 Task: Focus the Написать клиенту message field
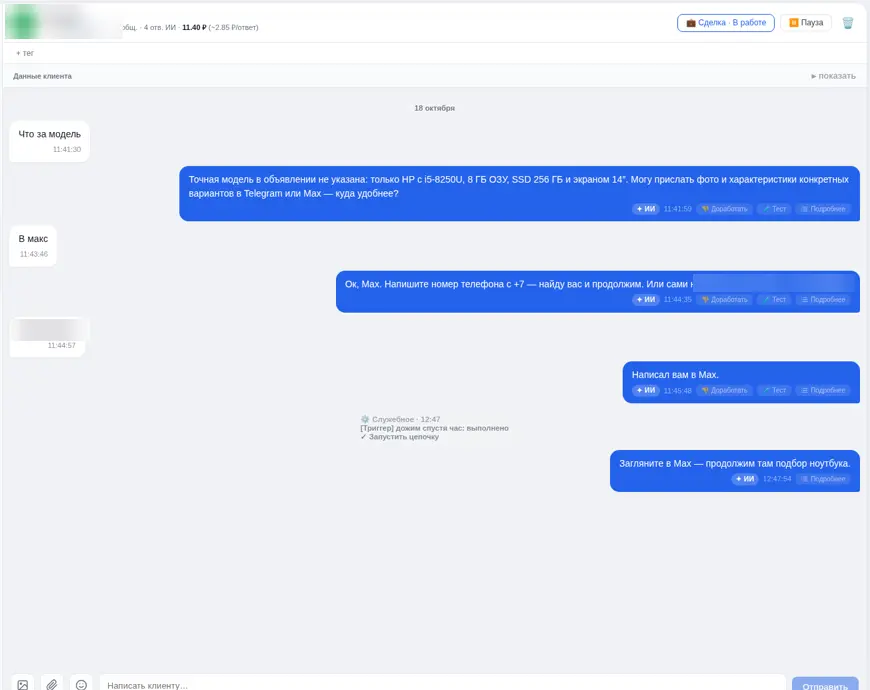click(442, 685)
